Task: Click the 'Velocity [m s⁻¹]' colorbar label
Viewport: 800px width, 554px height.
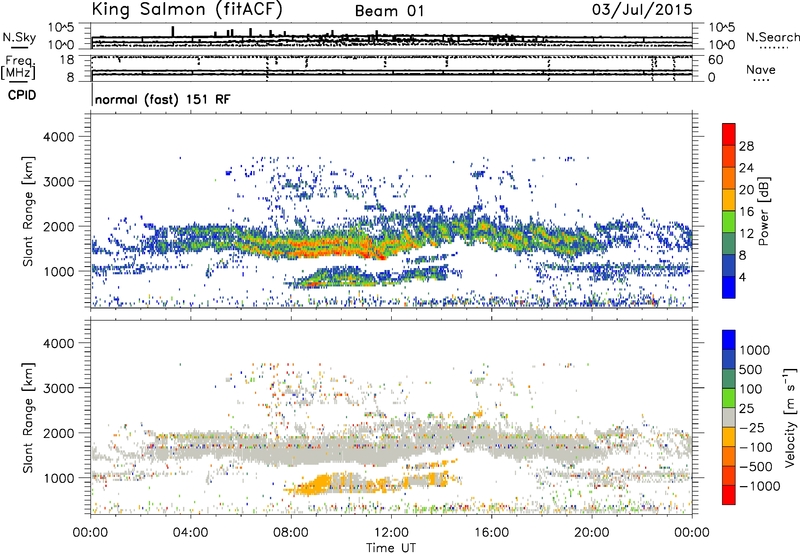Action: pyautogui.click(x=790, y=417)
